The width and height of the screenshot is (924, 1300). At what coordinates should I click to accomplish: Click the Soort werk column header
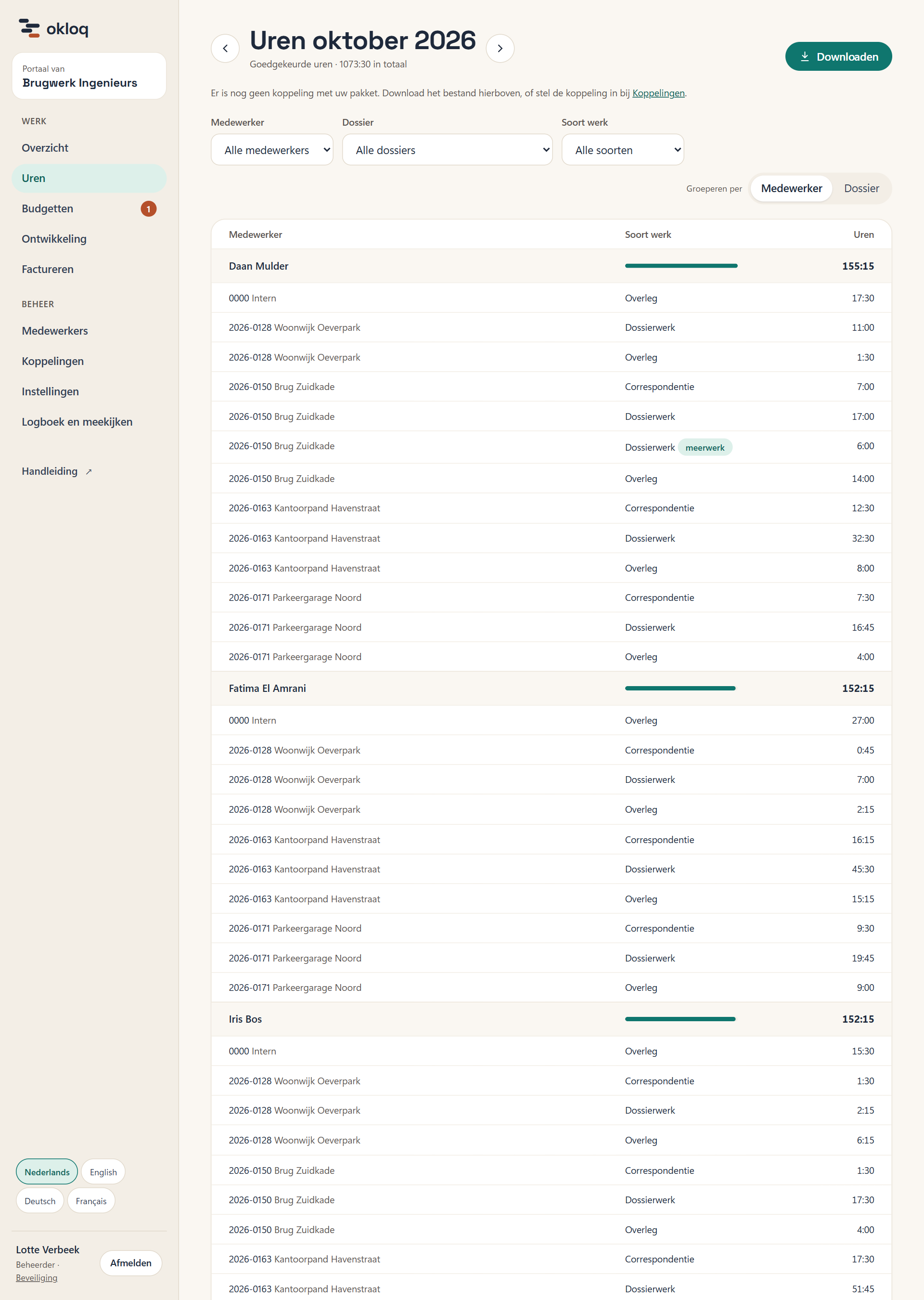point(647,234)
